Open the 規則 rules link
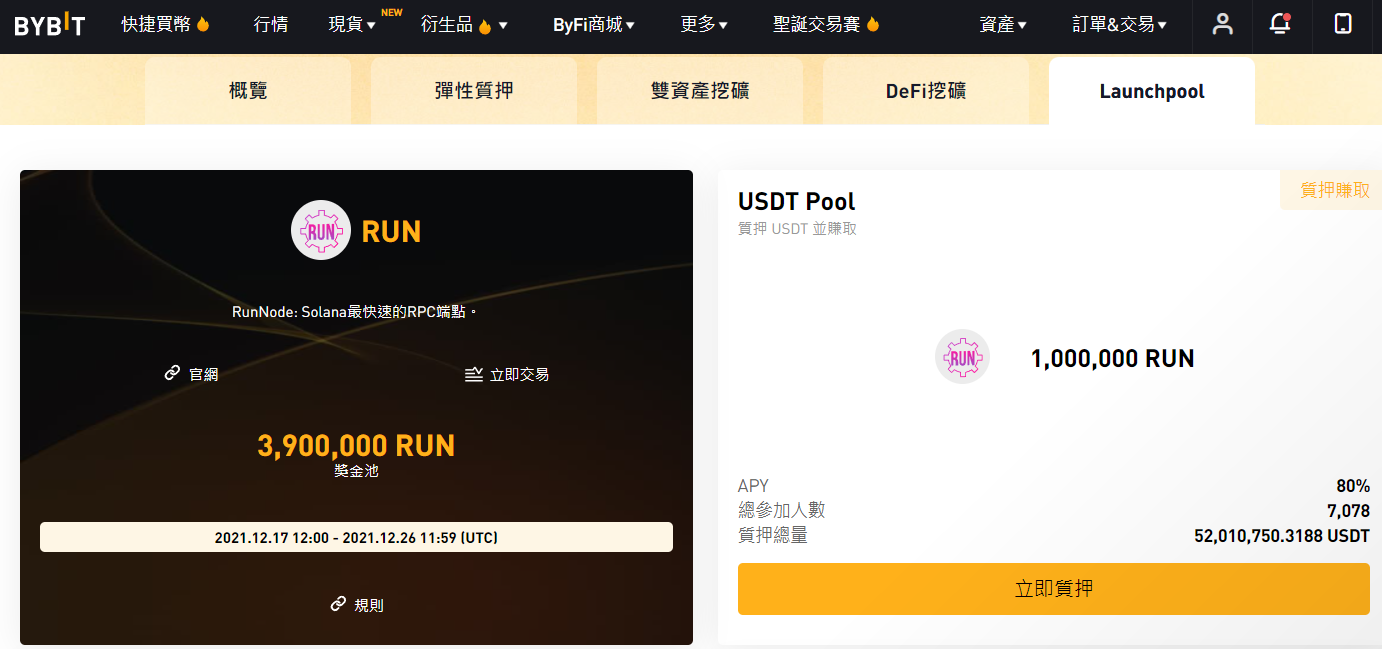Image resolution: width=1382 pixels, height=649 pixels. pos(369,605)
